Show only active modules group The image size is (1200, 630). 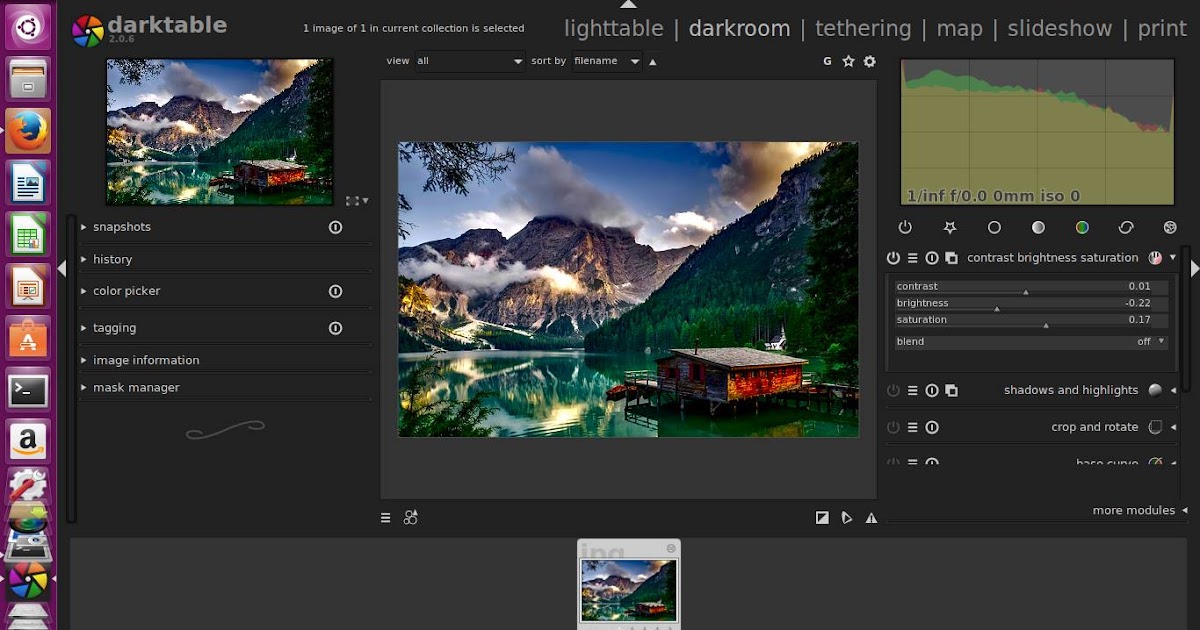point(906,228)
